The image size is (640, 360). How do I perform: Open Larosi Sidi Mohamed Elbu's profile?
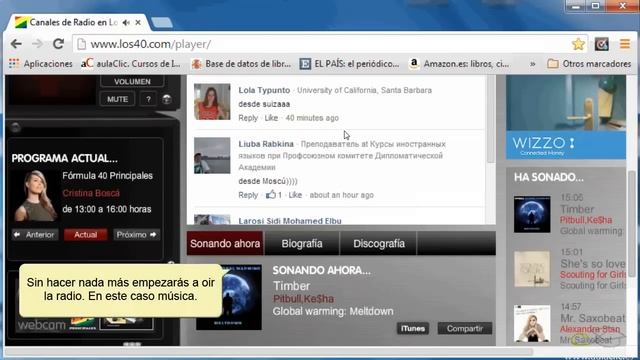pyautogui.click(x=290, y=221)
